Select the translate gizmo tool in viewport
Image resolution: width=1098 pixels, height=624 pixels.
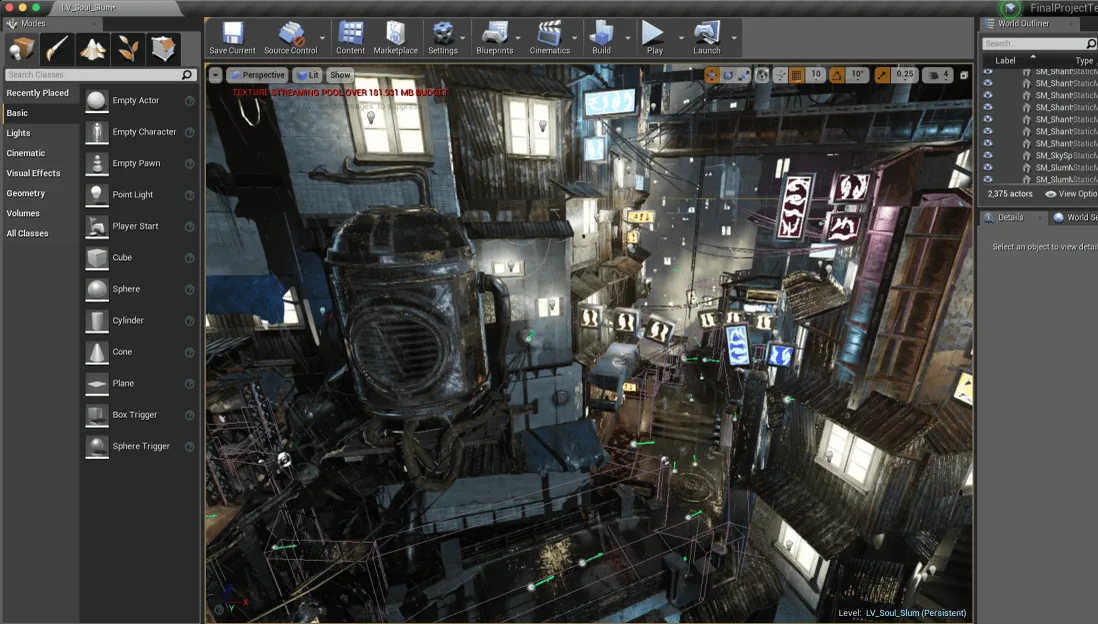click(711, 75)
